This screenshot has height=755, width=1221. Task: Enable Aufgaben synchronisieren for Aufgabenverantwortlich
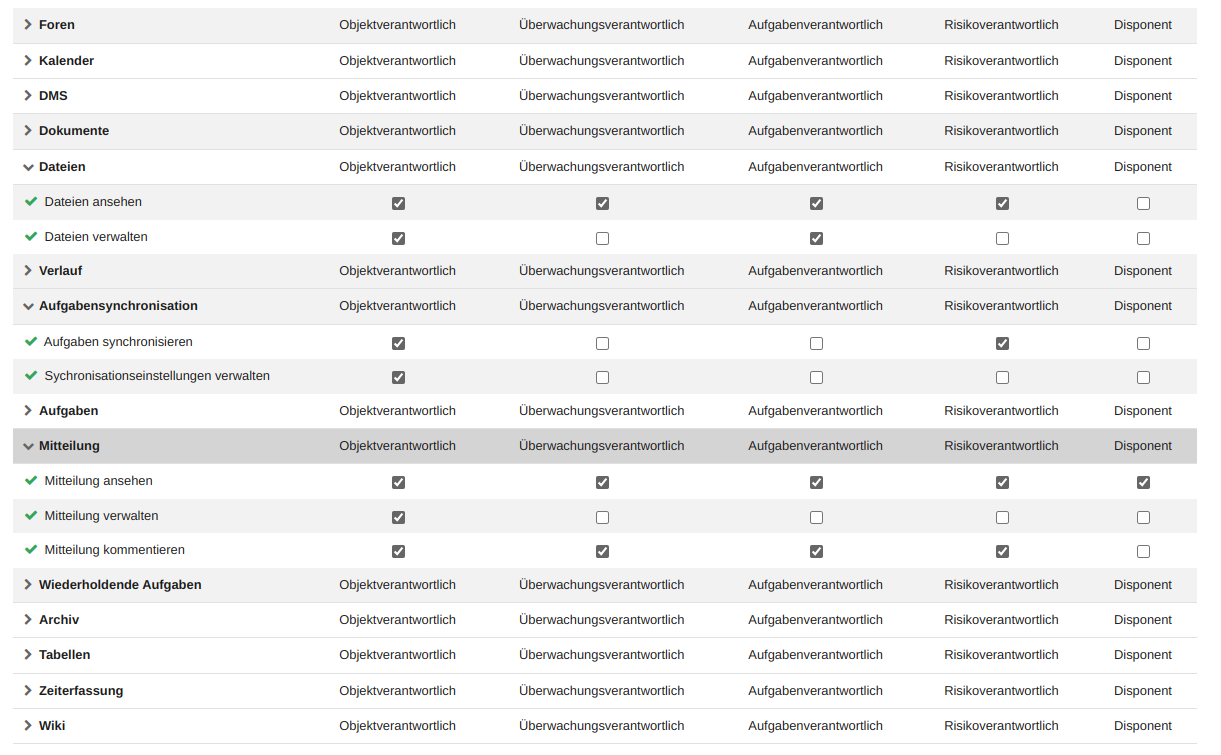(x=816, y=343)
